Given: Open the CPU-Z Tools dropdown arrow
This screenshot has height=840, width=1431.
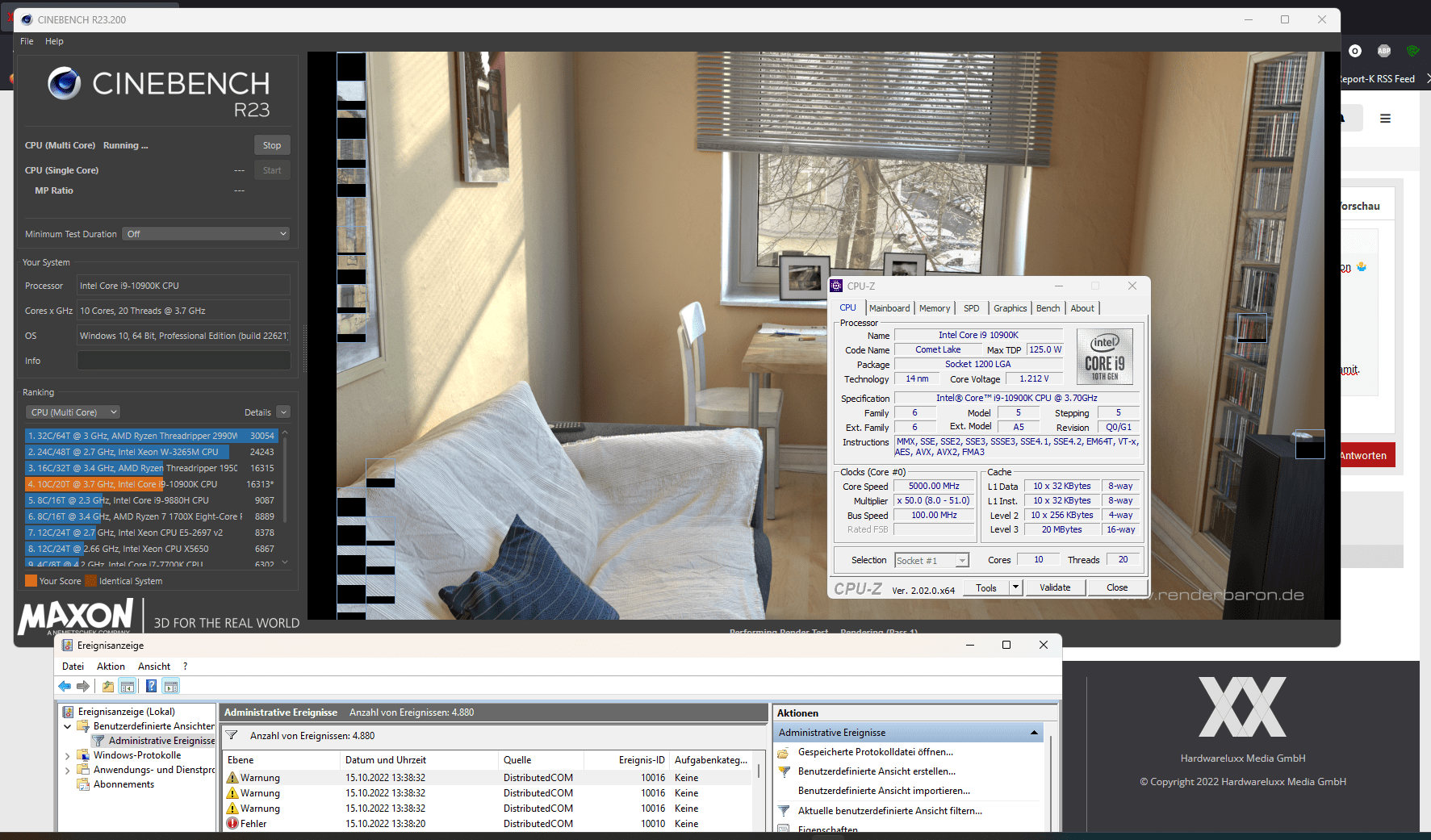Looking at the screenshot, I should [1015, 587].
